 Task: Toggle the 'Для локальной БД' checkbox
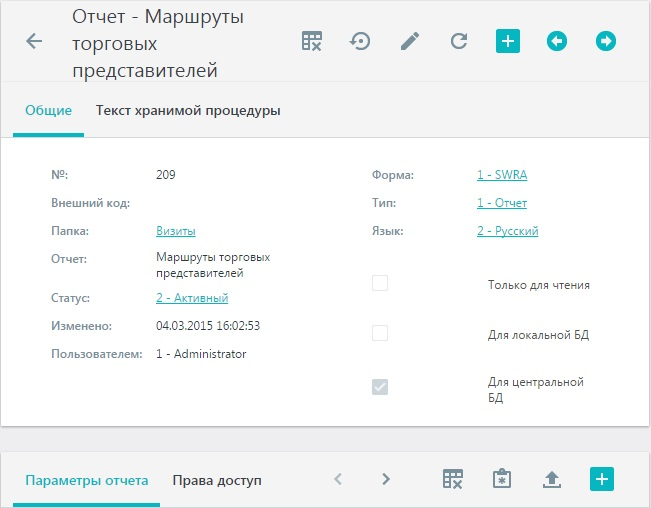point(380,333)
